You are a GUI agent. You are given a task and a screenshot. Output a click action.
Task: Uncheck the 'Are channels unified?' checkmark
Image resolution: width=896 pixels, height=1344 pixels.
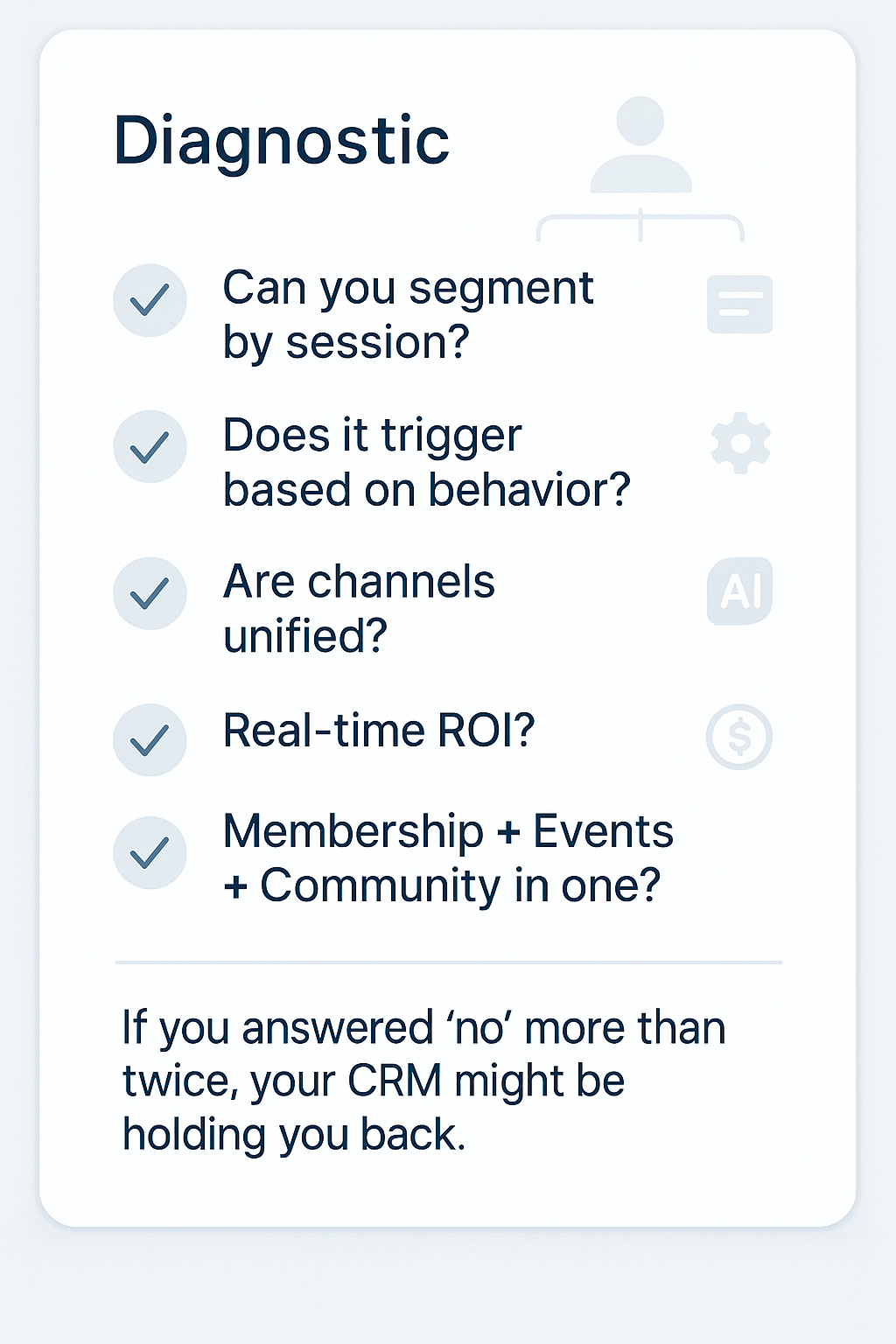pos(150,593)
